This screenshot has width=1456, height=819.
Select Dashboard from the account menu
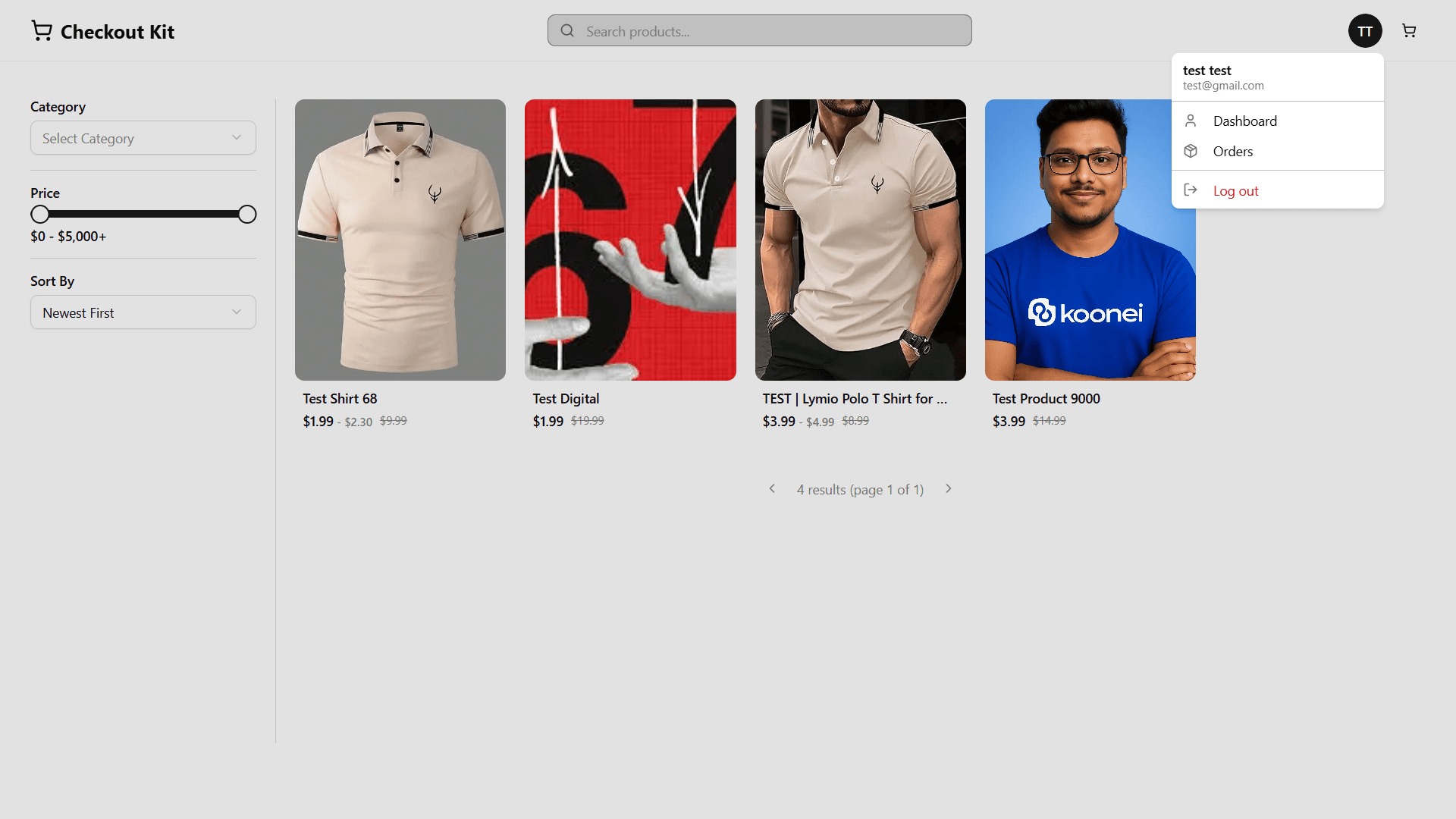(1245, 121)
